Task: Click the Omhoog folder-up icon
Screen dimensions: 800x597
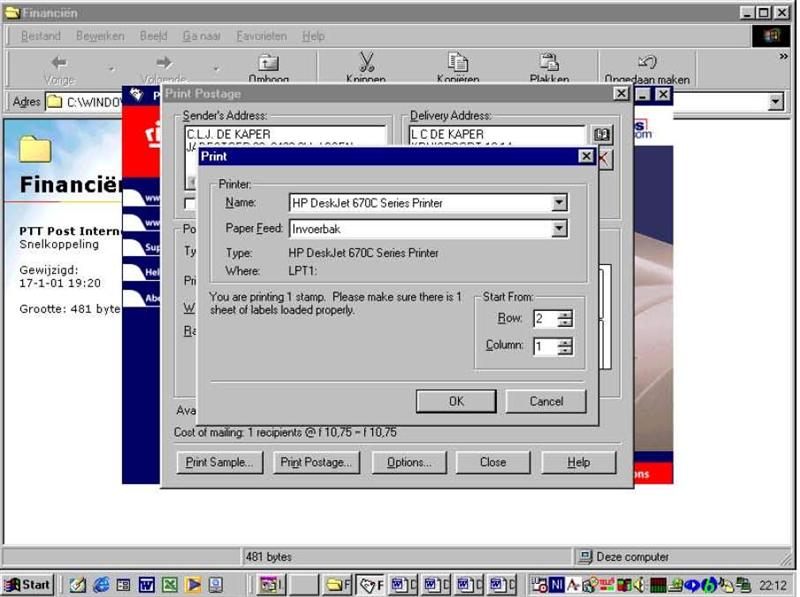Action: tap(268, 63)
